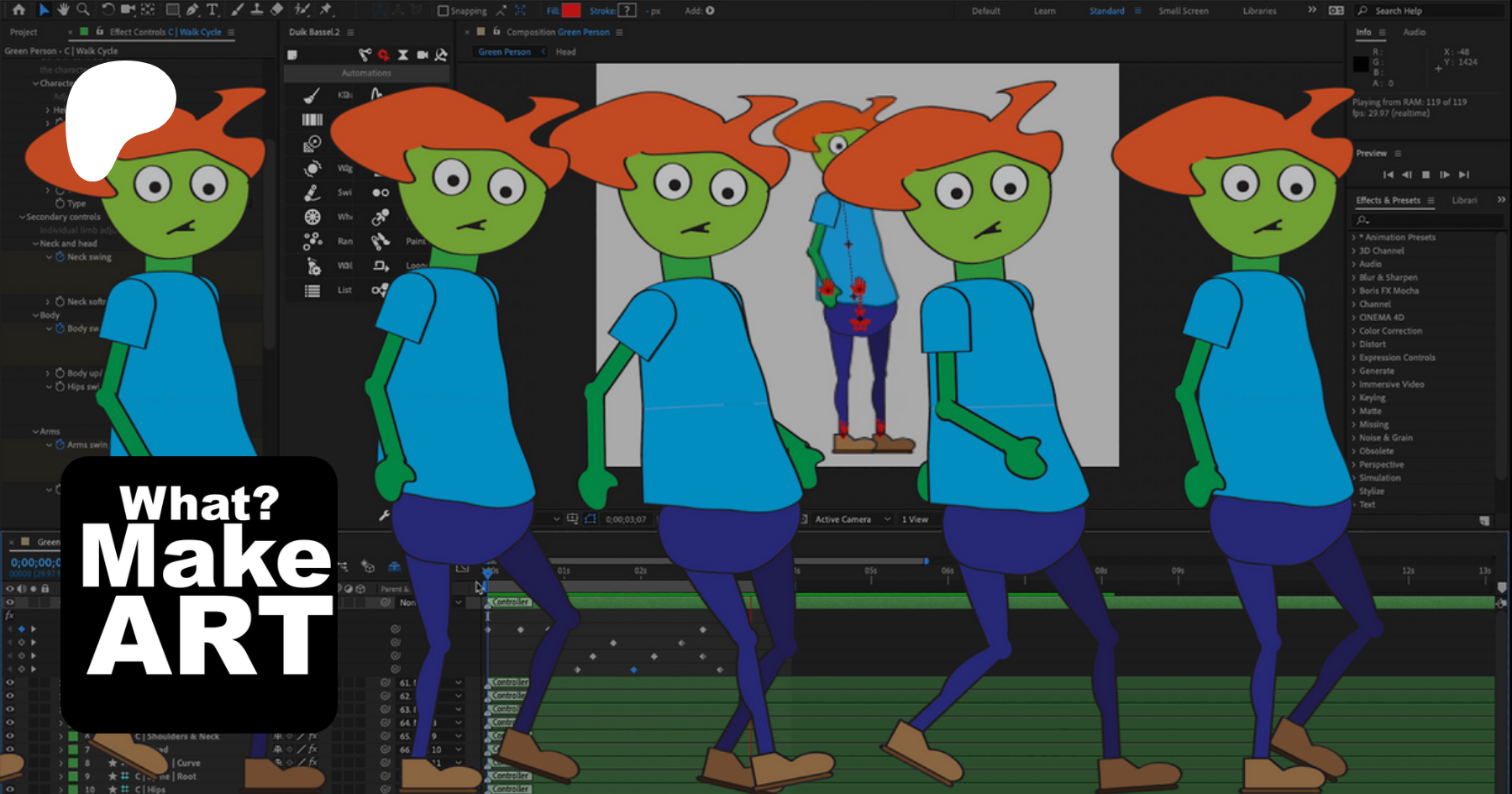
Task: Click the Head composition breadcrumb
Action: tap(565, 52)
